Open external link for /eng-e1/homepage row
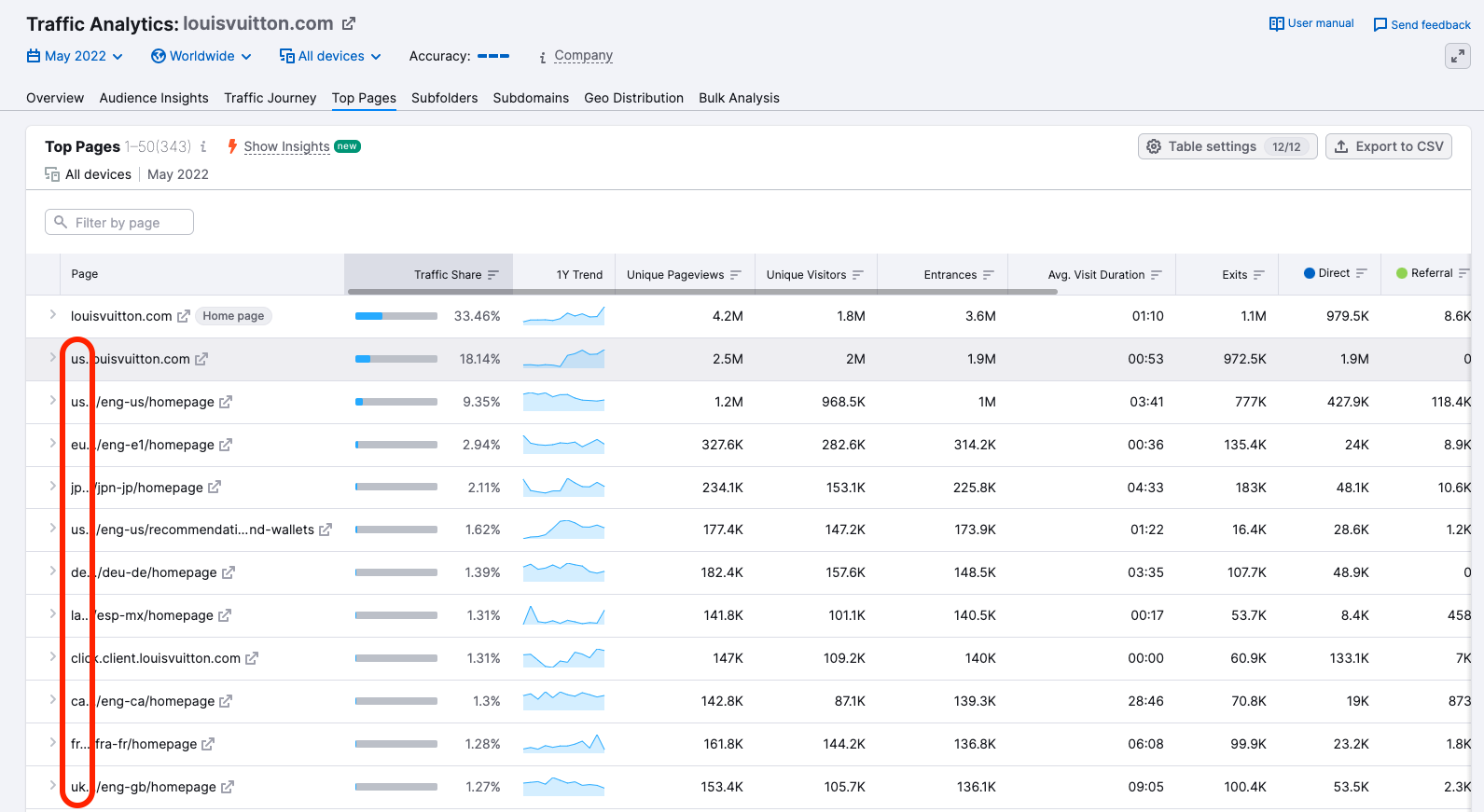This screenshot has width=1484, height=812. point(226,445)
